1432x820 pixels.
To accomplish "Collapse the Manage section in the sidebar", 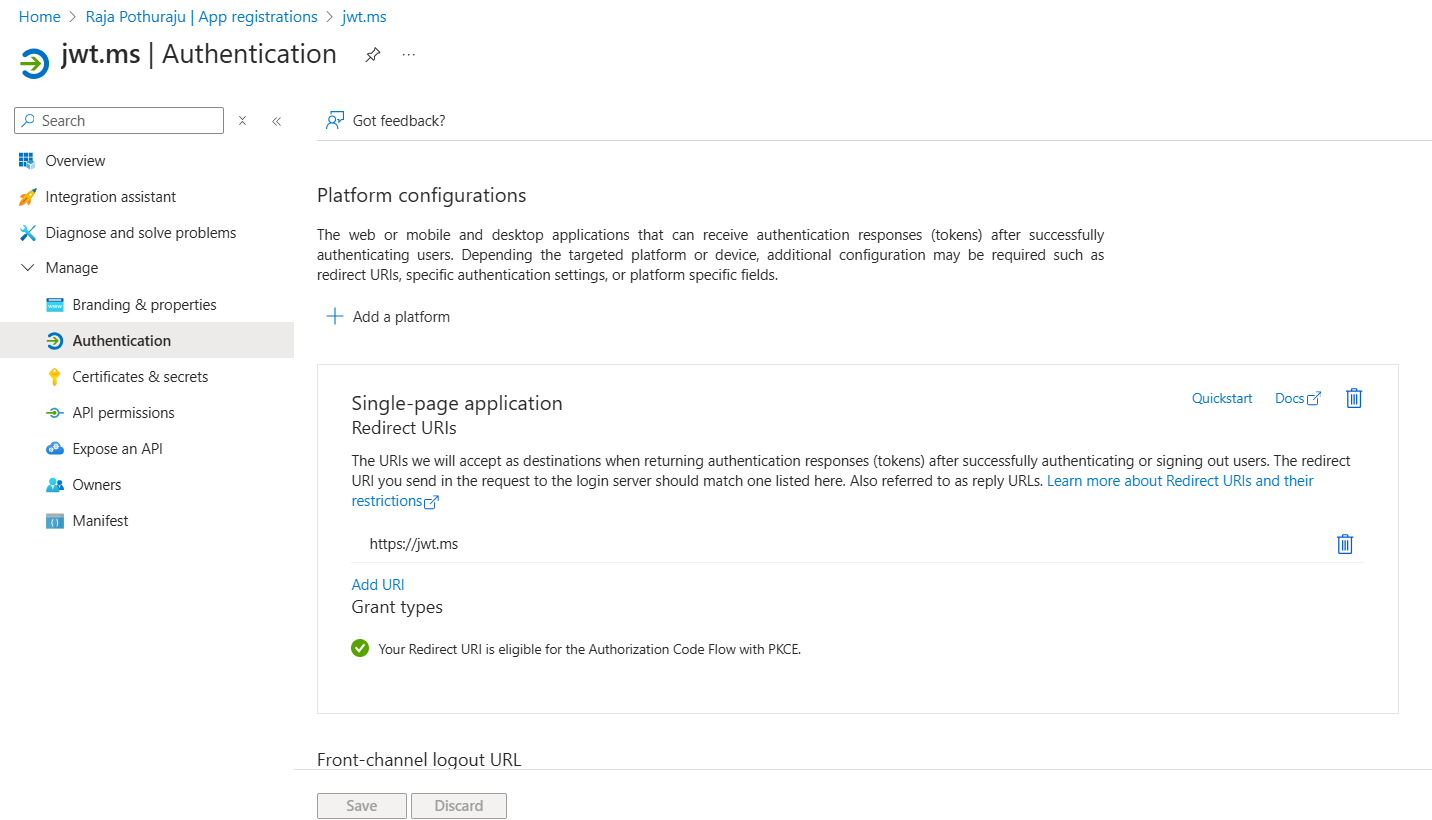I will [27, 267].
